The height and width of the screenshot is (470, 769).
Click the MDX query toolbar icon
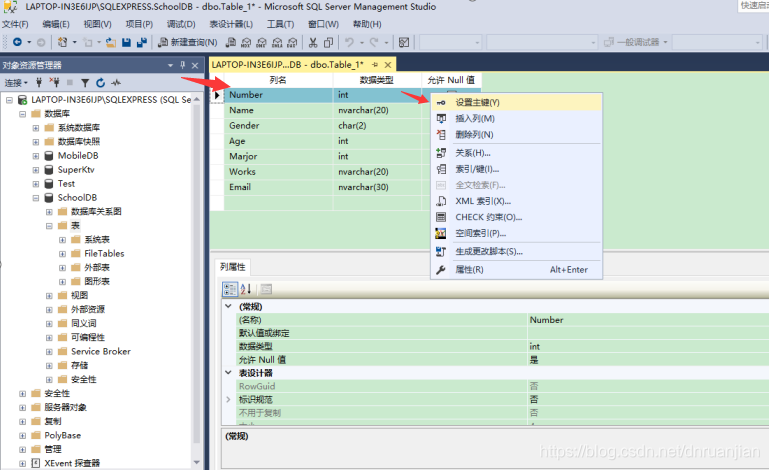246,42
